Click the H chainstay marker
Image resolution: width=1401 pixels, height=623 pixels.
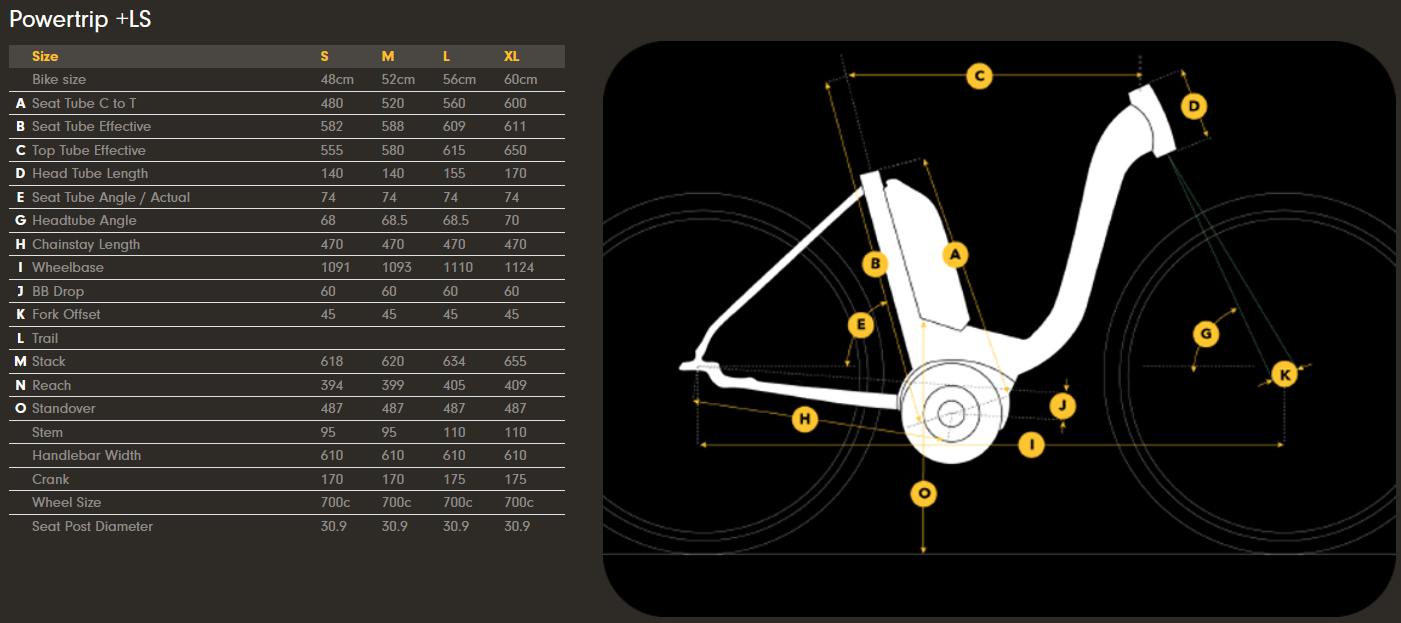point(805,419)
